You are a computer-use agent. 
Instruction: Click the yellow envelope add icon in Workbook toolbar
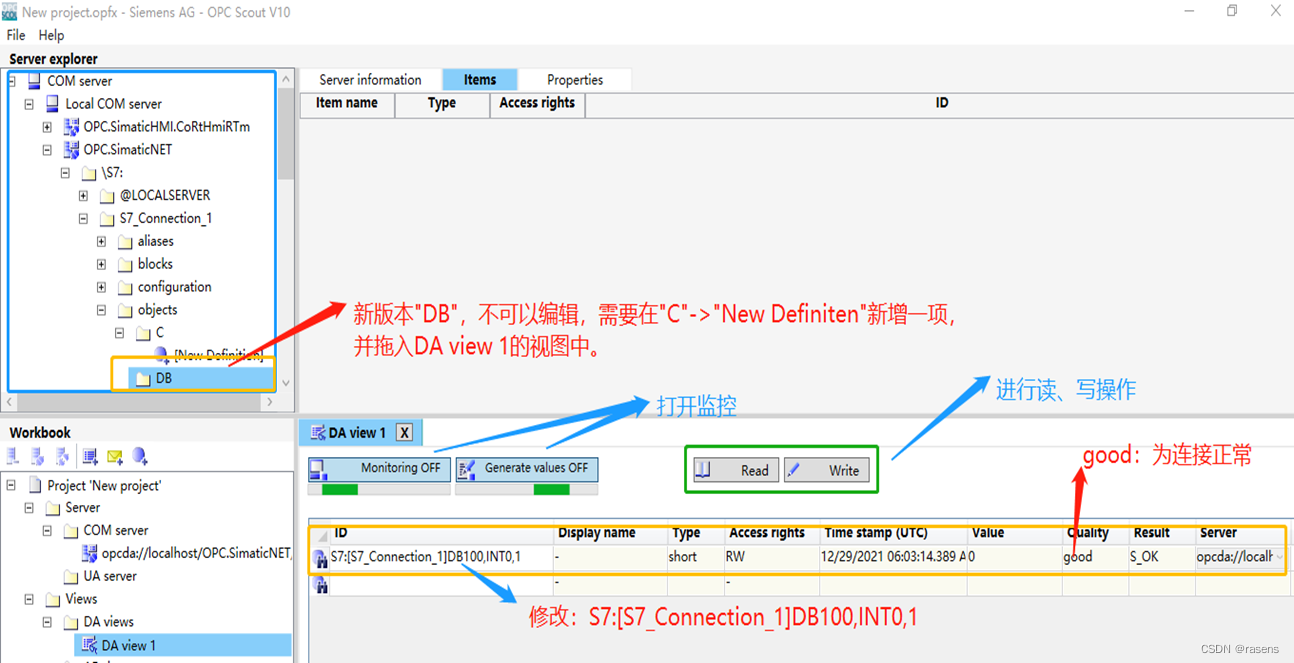click(x=115, y=457)
